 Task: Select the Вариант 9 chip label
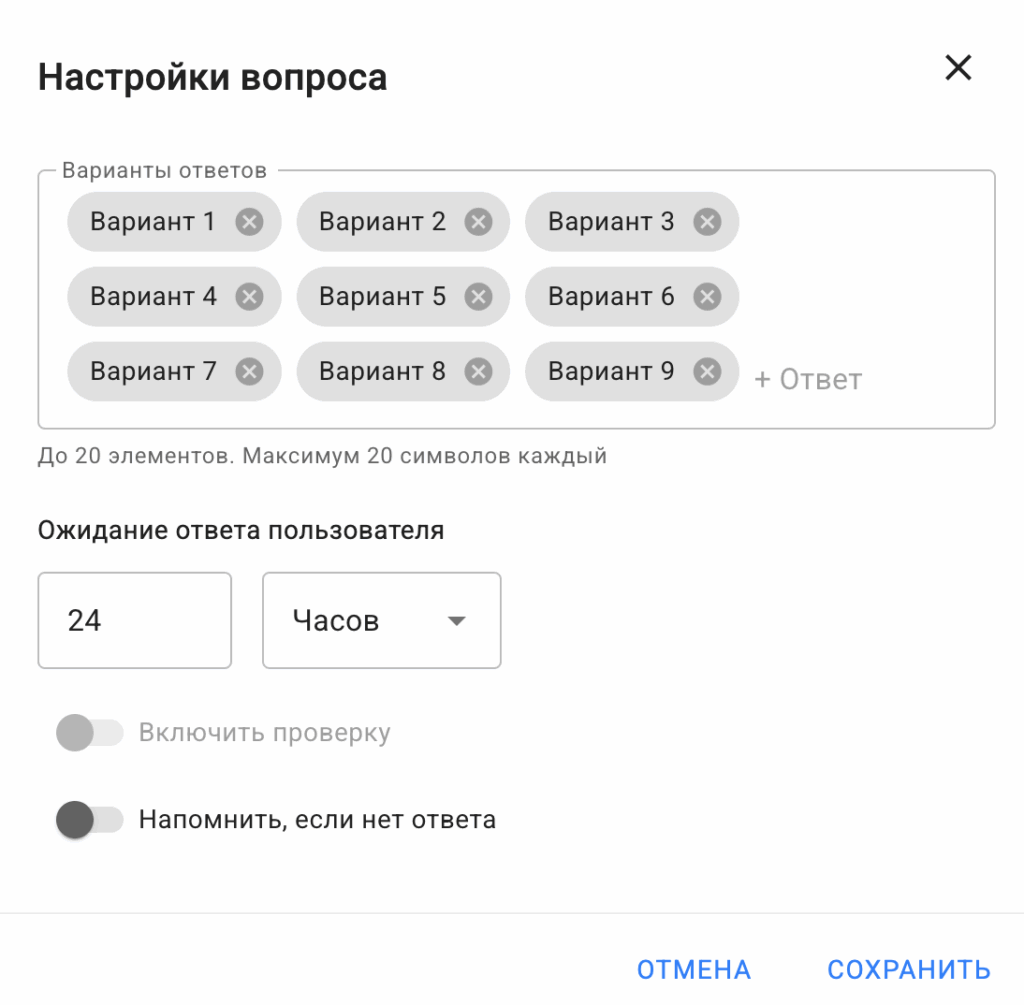point(611,372)
